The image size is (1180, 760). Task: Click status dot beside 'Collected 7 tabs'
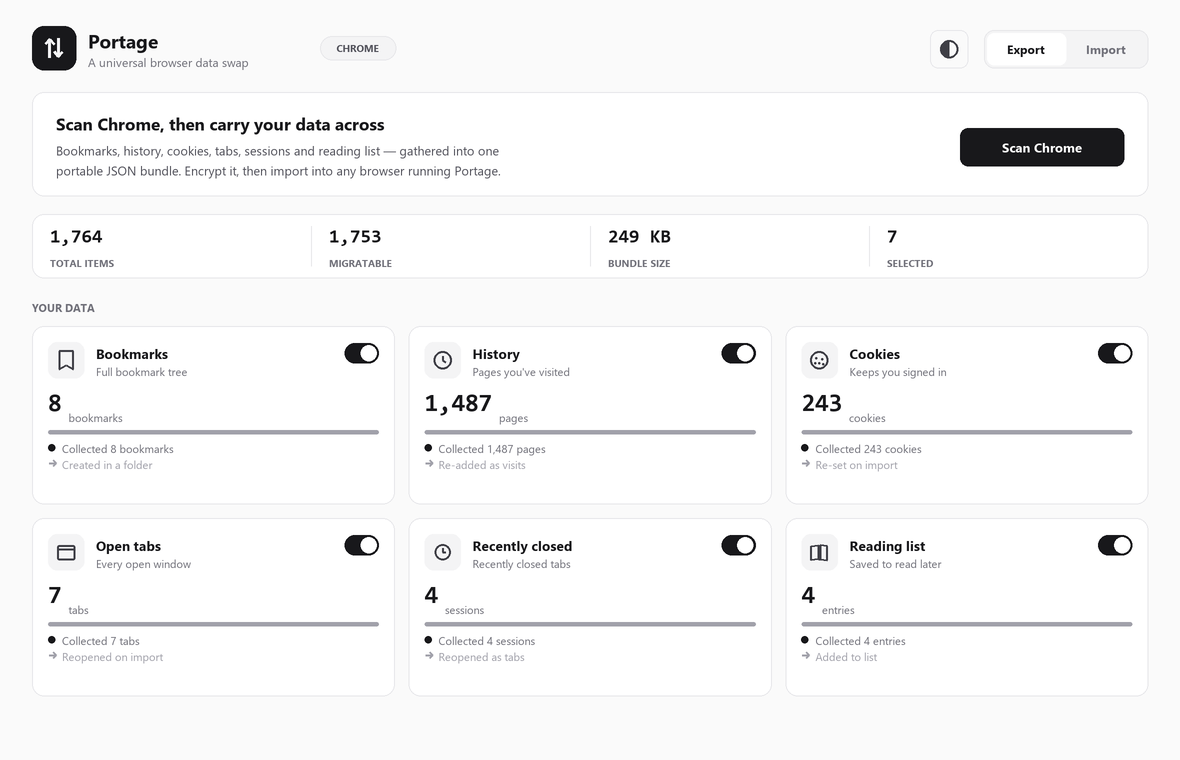pos(52,640)
